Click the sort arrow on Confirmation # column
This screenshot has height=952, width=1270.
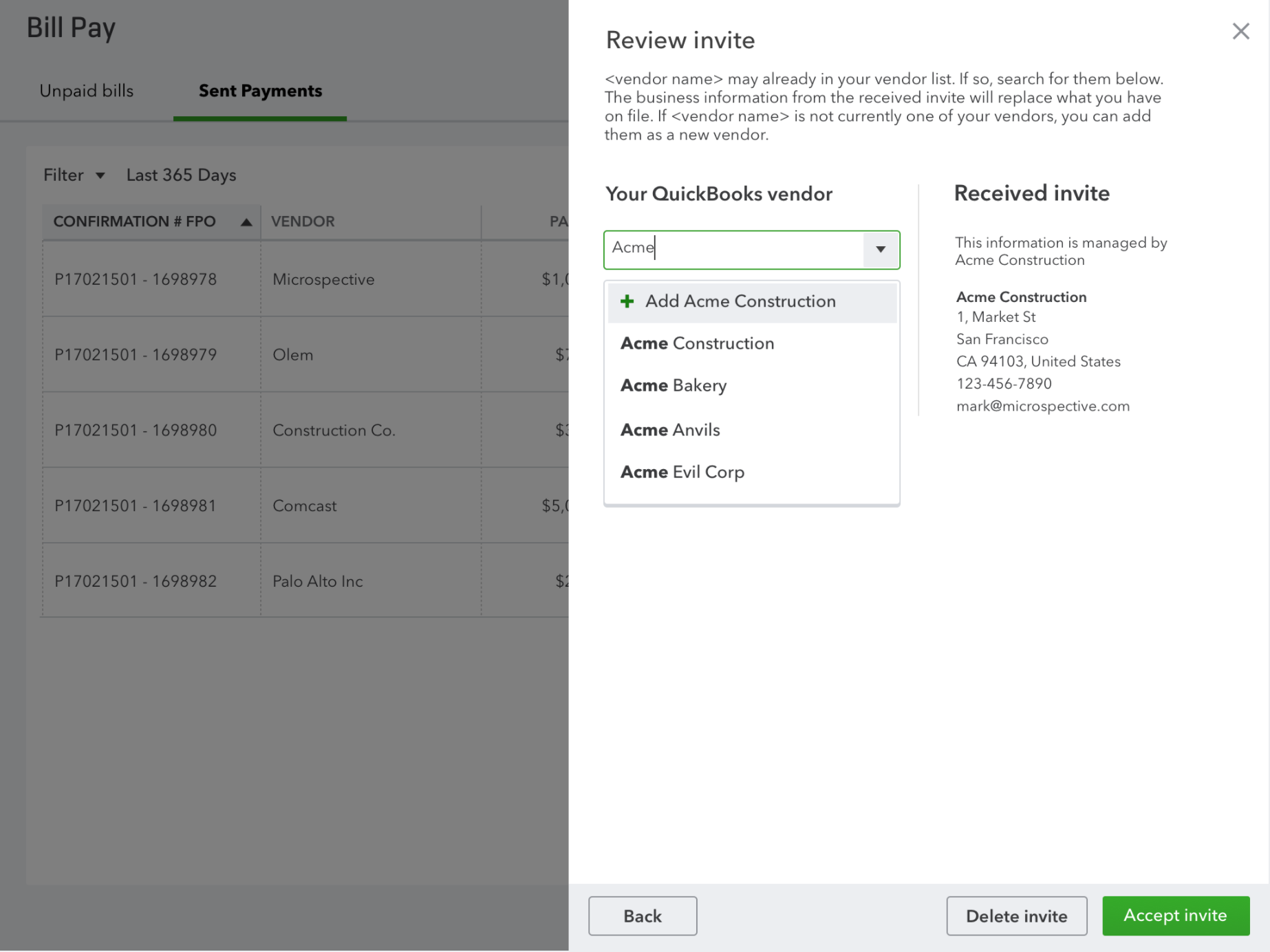click(246, 222)
